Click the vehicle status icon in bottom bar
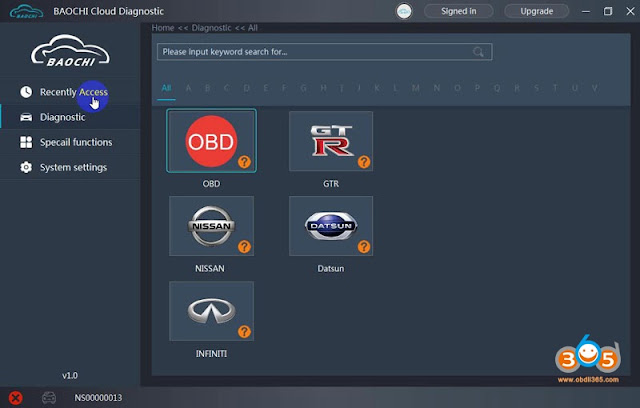 pyautogui.click(x=49, y=397)
